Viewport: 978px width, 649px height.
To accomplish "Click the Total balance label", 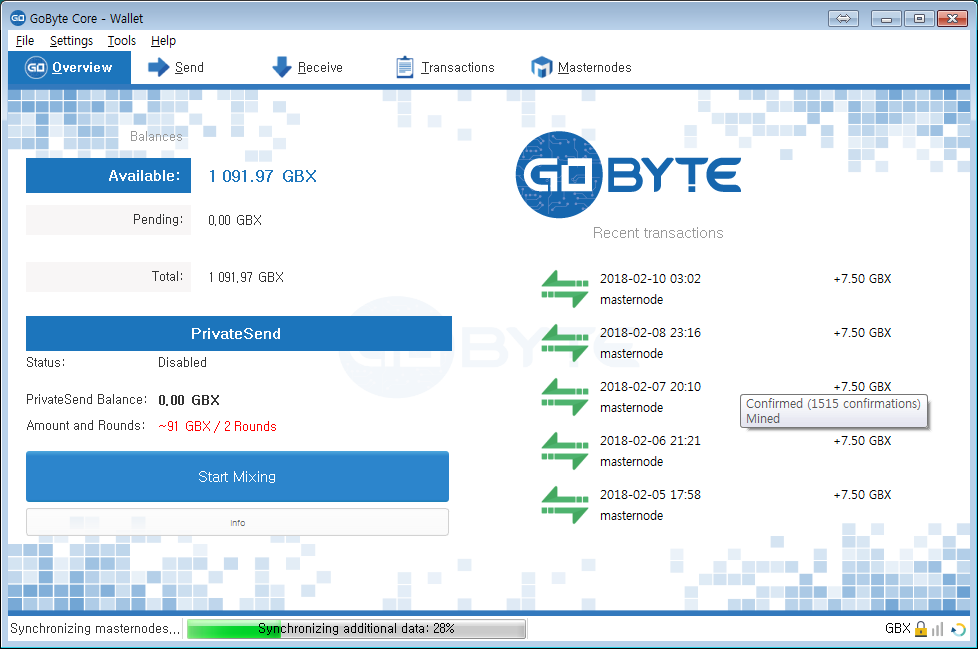I will click(109, 277).
